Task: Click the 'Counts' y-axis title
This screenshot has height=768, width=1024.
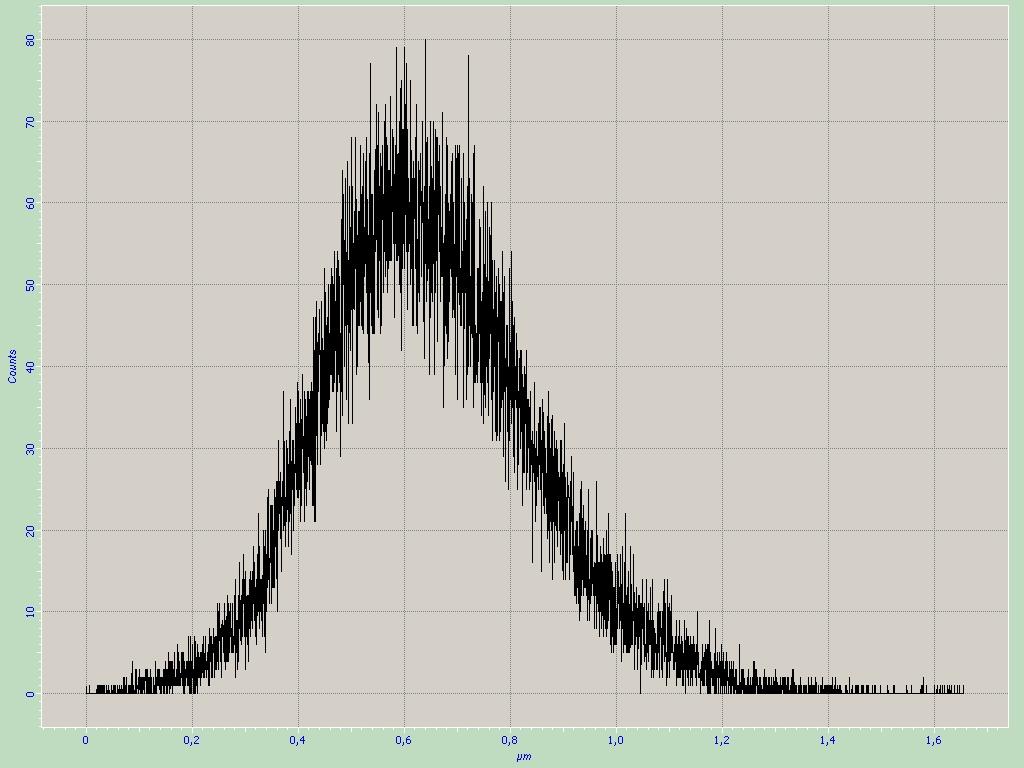Action: click(x=12, y=366)
